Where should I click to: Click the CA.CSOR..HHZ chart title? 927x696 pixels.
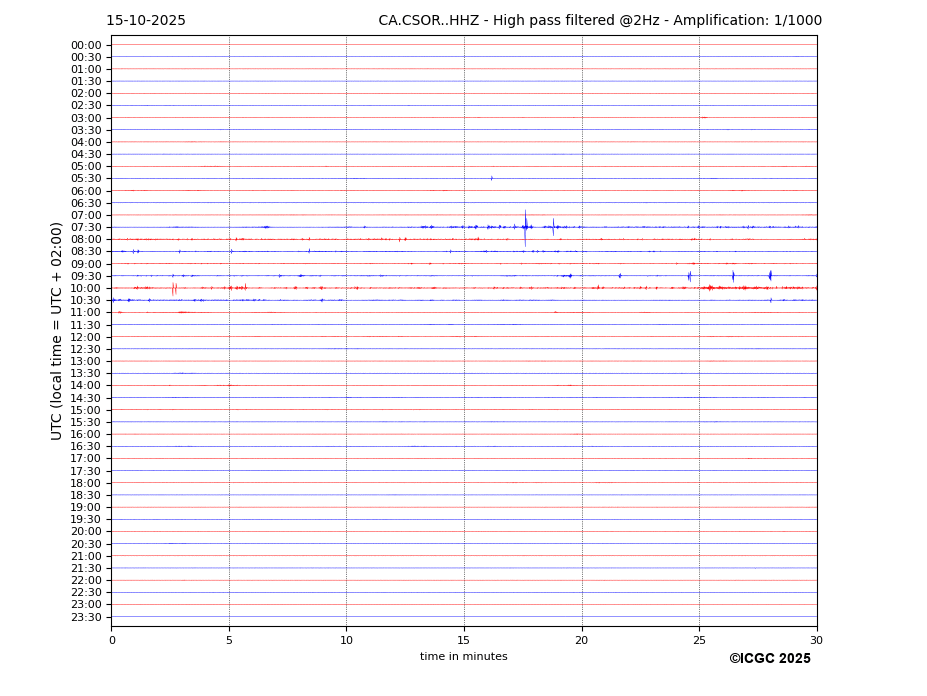point(600,21)
